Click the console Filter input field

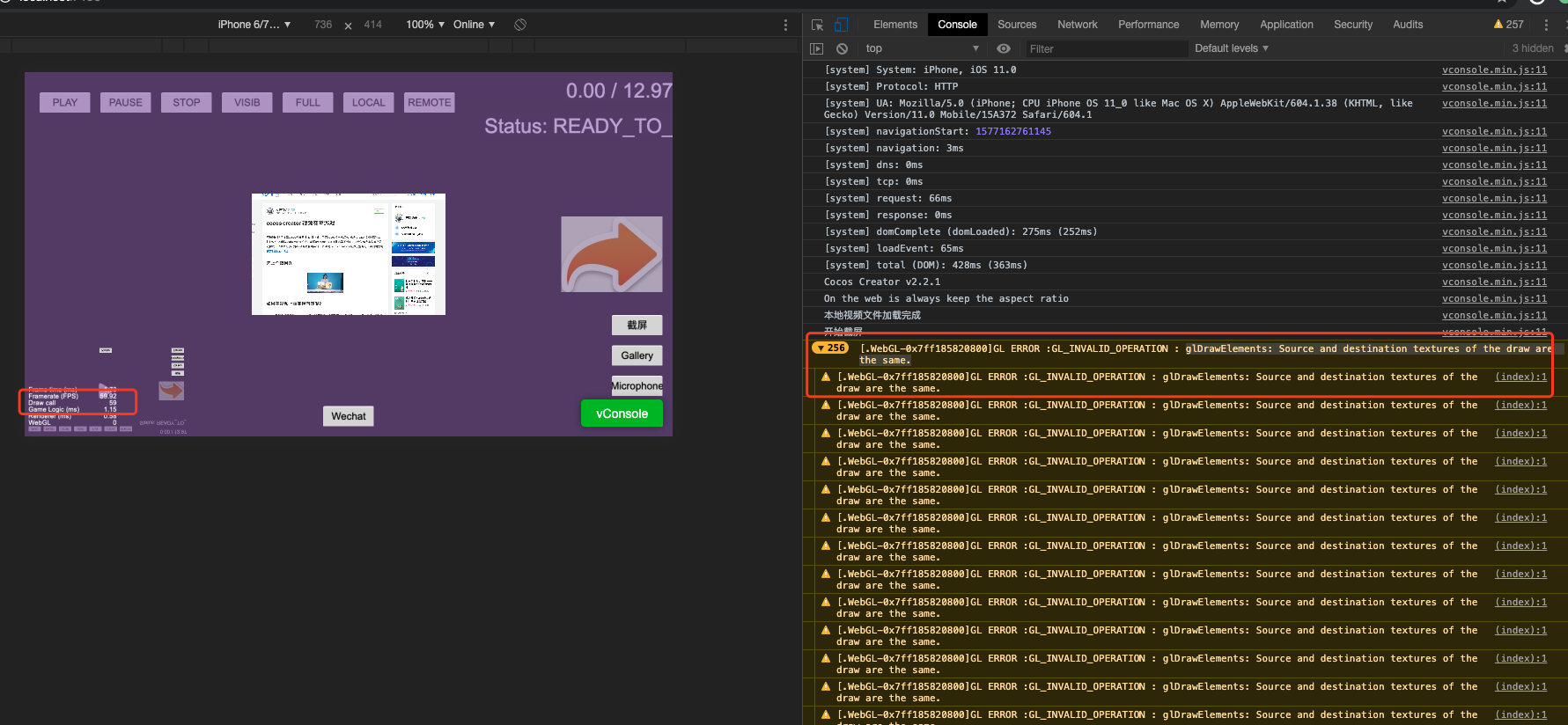click(x=1105, y=48)
